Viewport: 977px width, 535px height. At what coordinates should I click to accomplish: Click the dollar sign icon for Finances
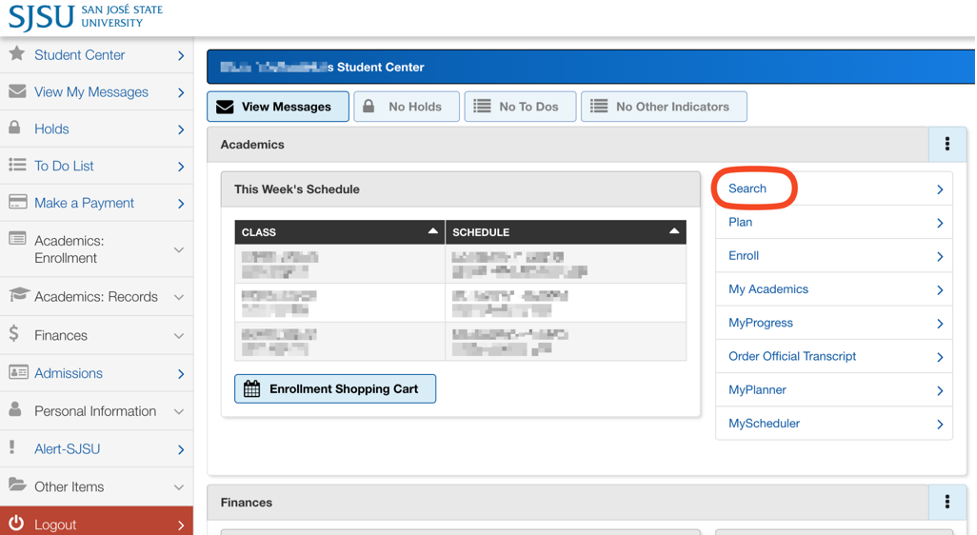click(14, 335)
